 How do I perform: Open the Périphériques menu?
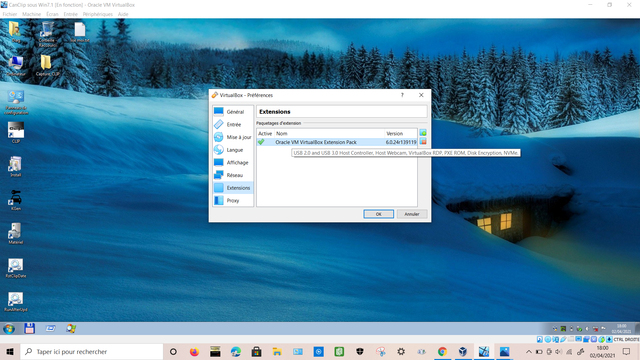click(98, 14)
